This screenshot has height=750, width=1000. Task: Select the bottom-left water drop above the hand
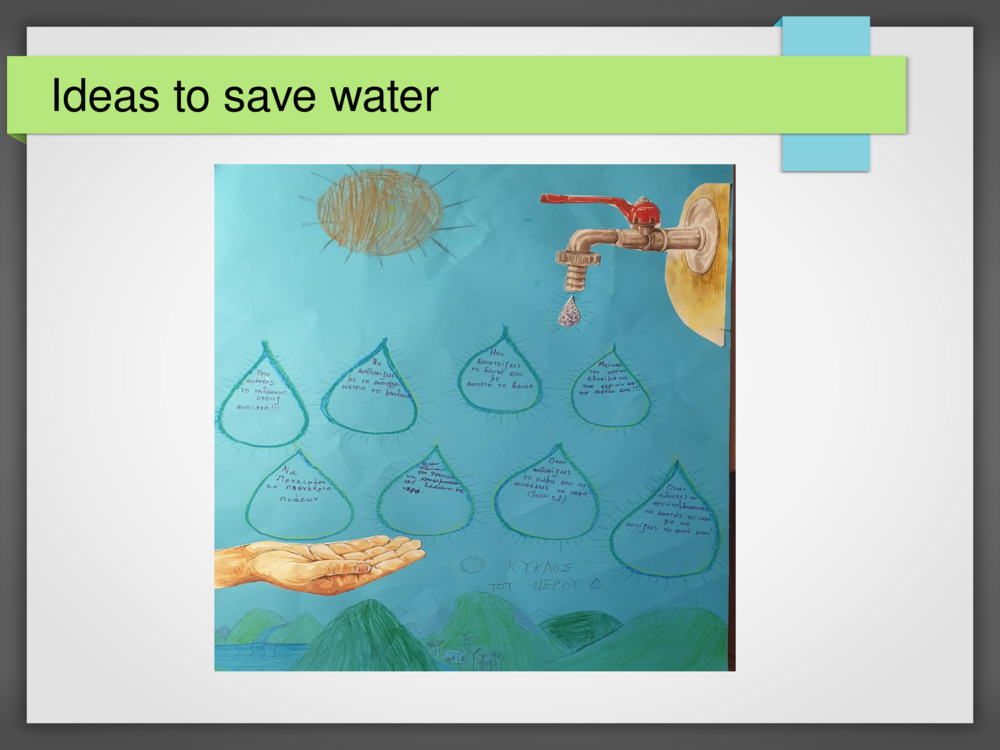click(299, 495)
